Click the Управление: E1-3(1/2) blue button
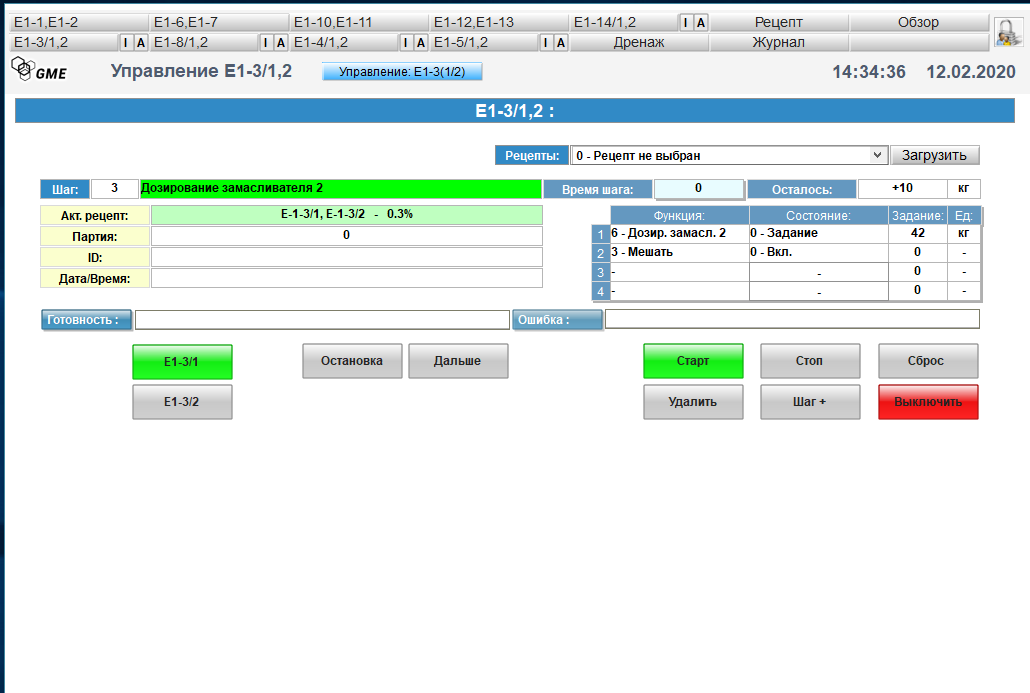This screenshot has width=1030, height=693. click(402, 72)
